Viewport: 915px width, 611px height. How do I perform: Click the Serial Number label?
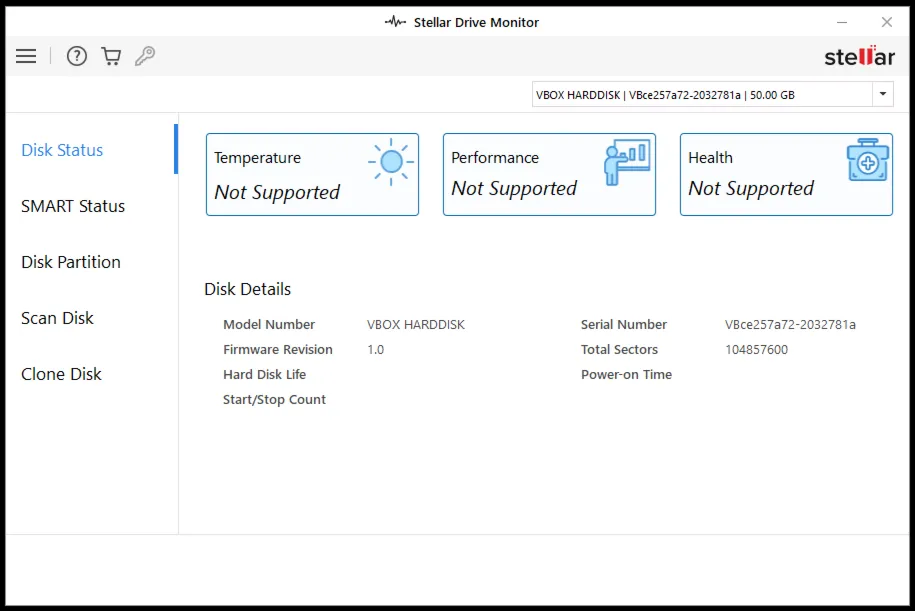[624, 324]
